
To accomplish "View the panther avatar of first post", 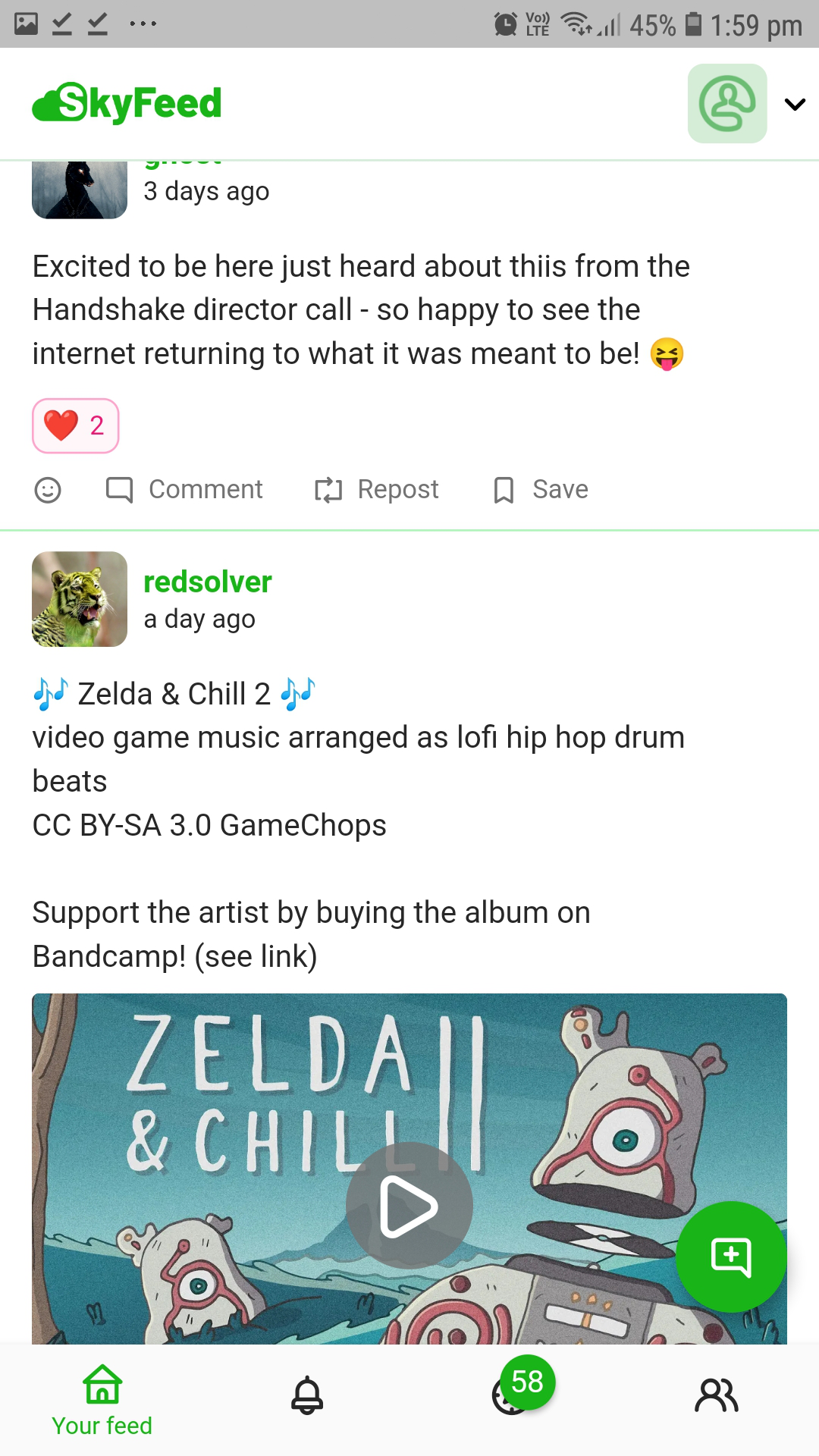I will coord(80,190).
